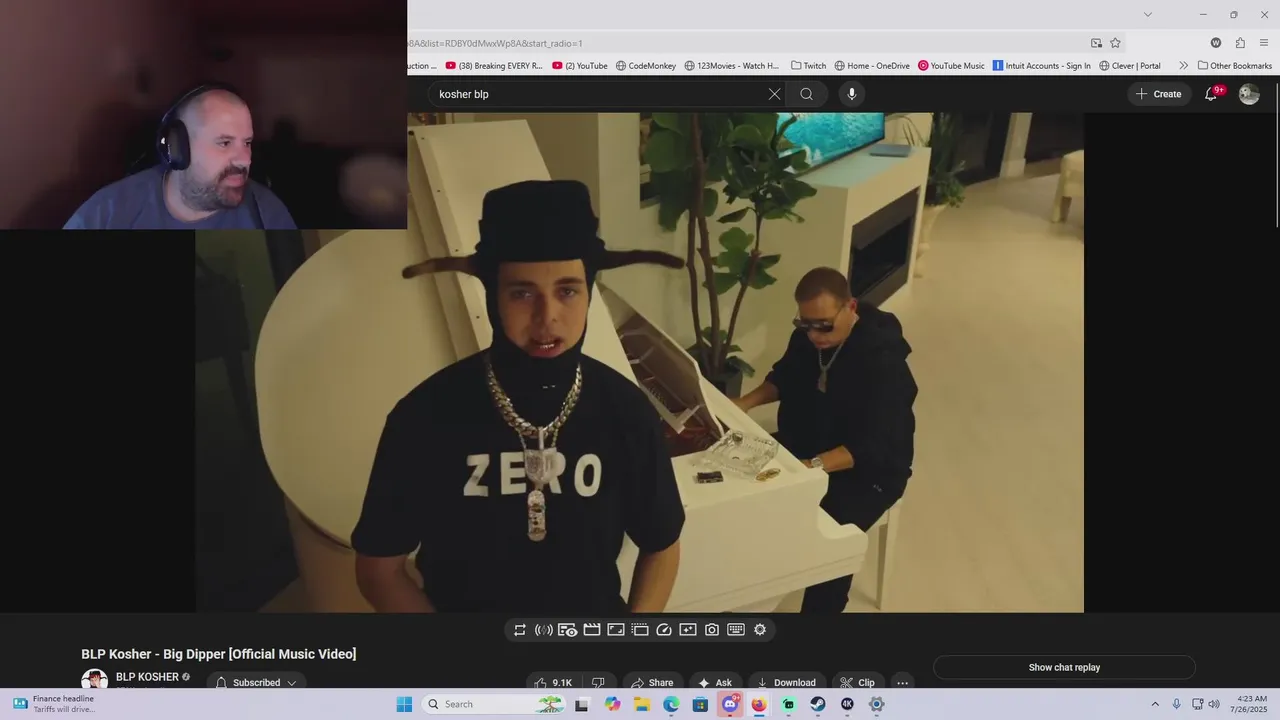Click in the 'kosher blp' search field

(598, 94)
